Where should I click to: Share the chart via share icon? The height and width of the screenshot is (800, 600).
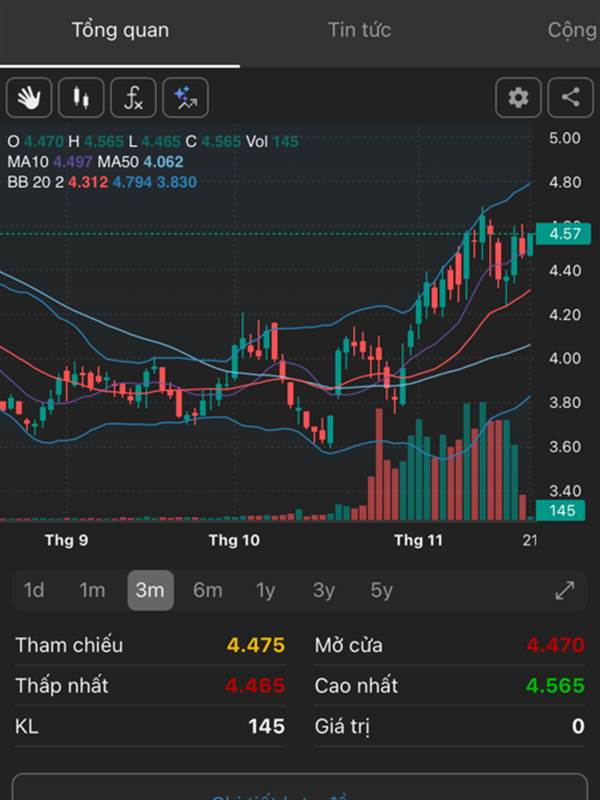tap(570, 97)
